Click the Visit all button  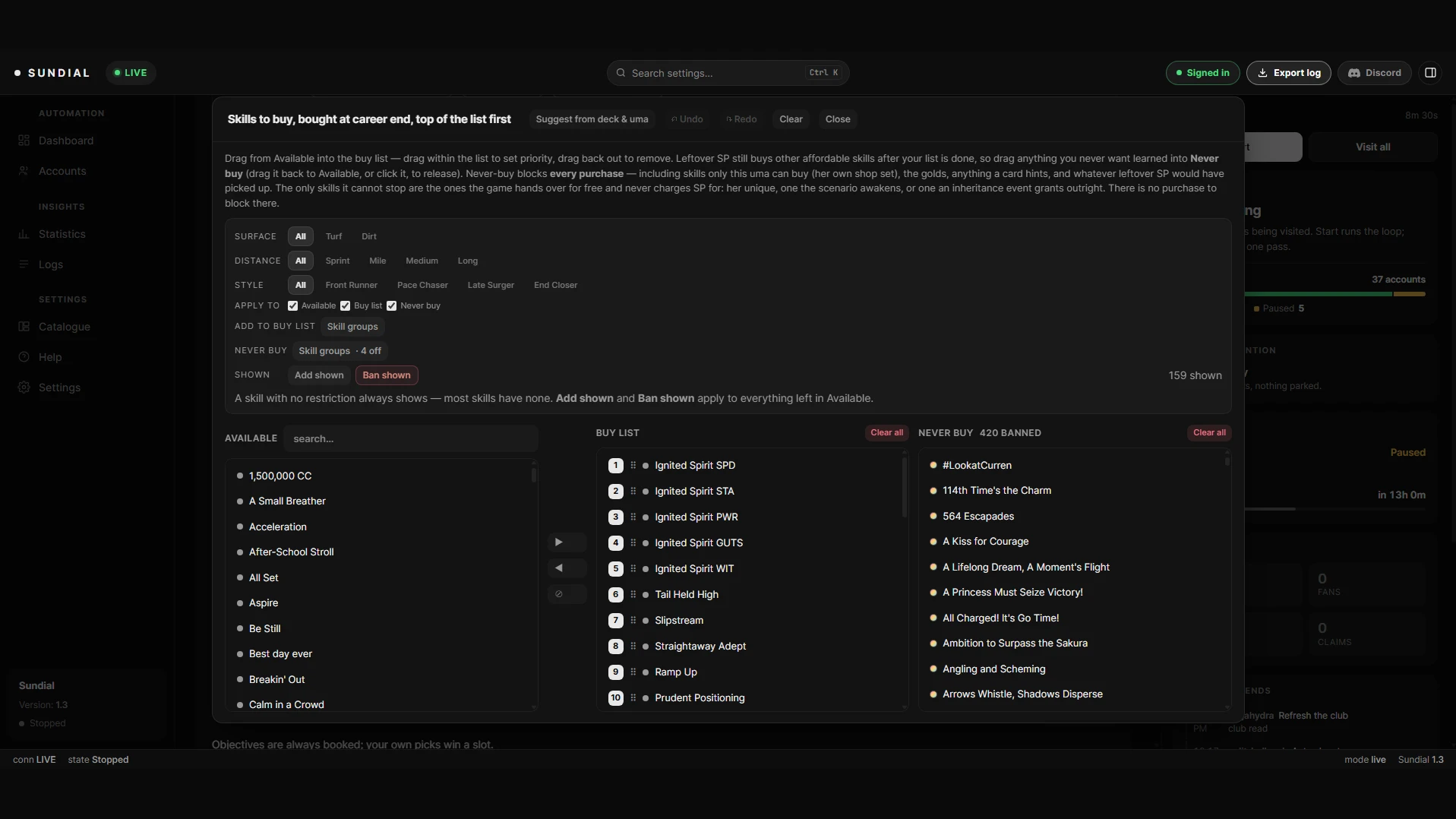1372,147
